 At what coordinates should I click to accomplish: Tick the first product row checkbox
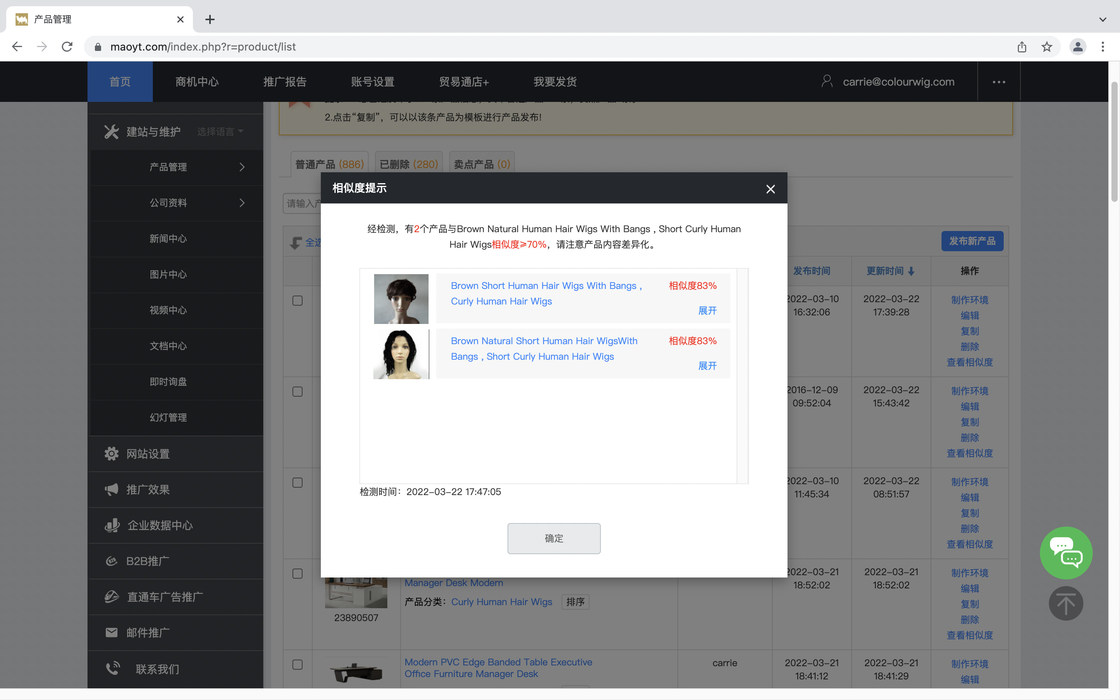(297, 300)
